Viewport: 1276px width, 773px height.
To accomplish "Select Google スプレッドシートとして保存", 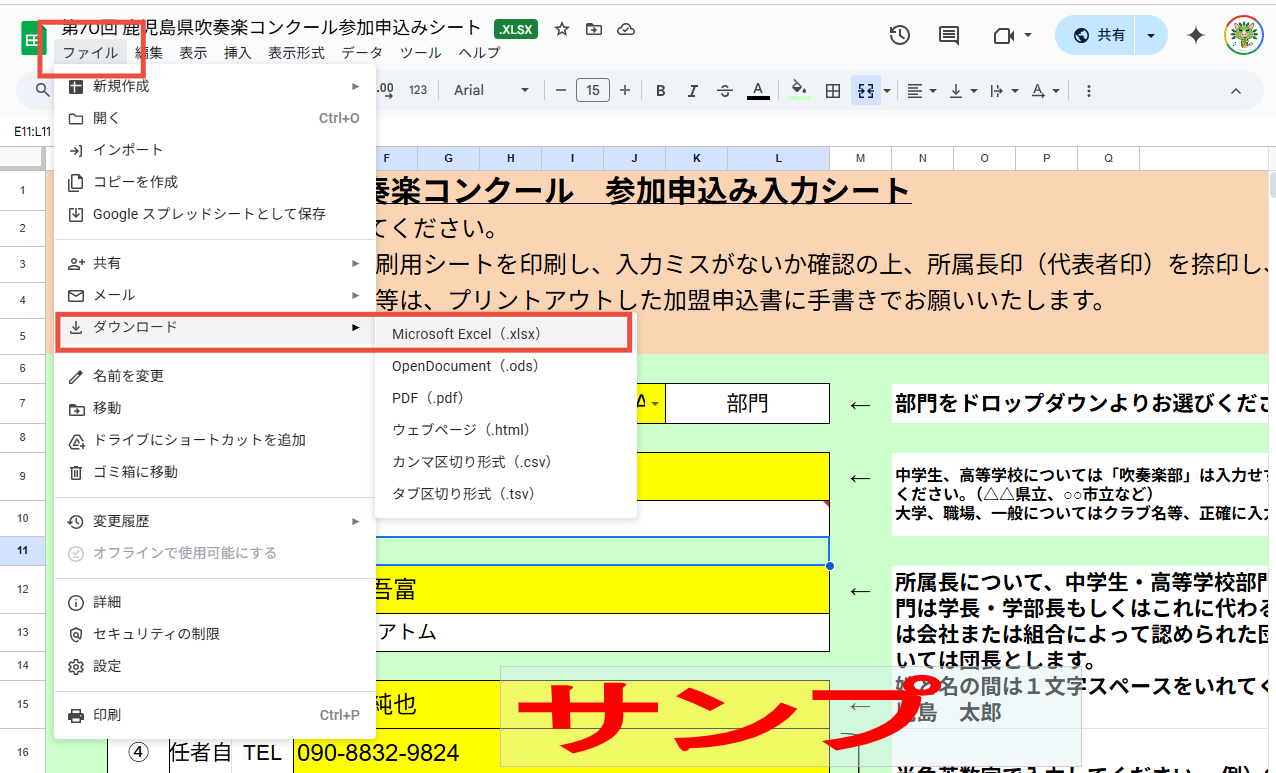I will point(214,214).
